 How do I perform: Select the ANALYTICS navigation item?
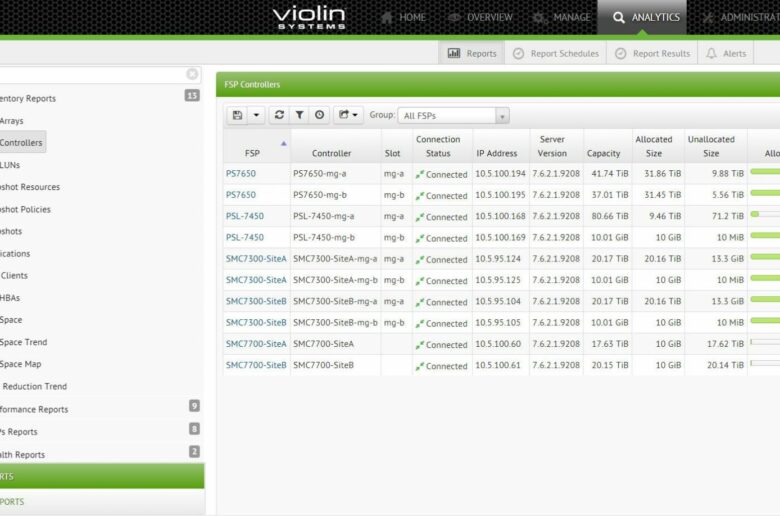(x=642, y=17)
